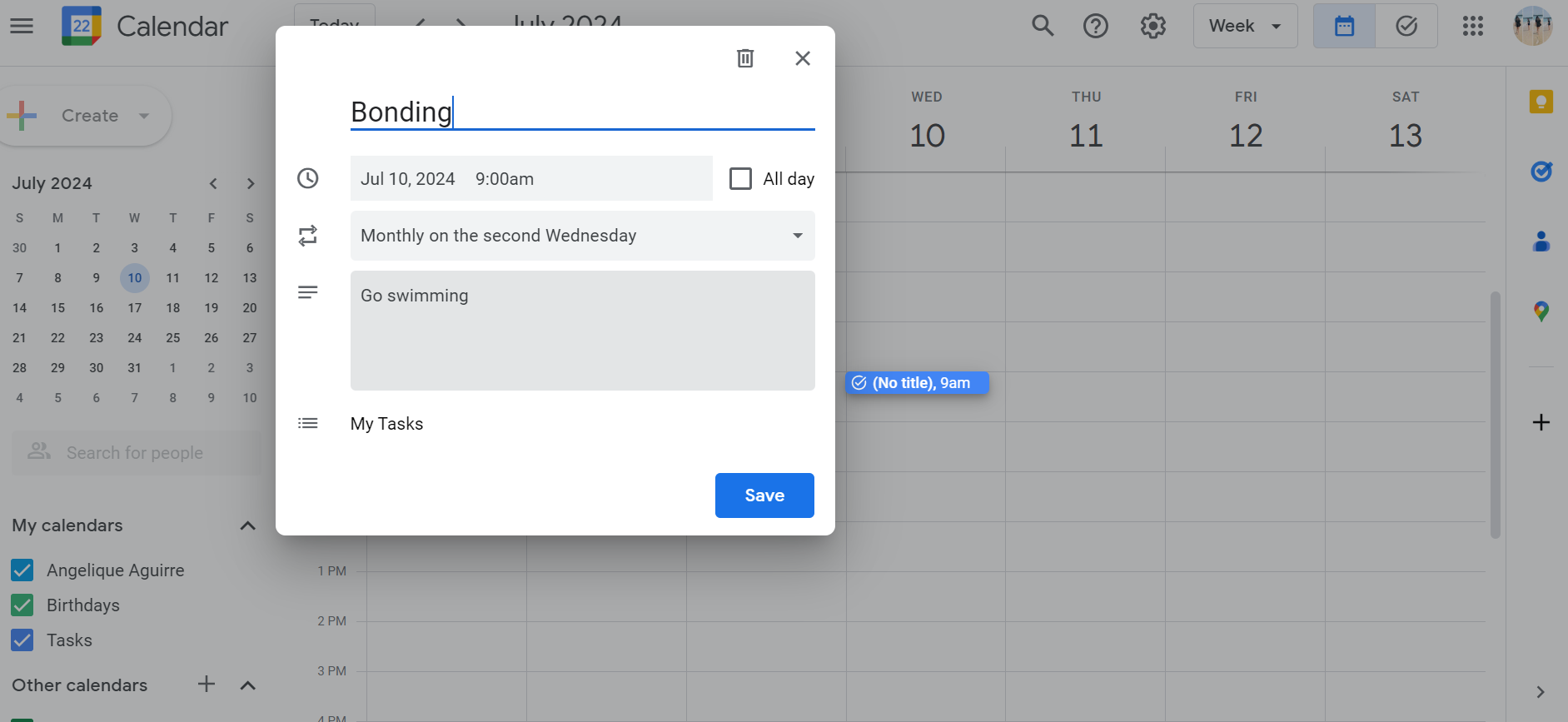Open Google Keep from side panel
1568x722 pixels.
point(1541,102)
